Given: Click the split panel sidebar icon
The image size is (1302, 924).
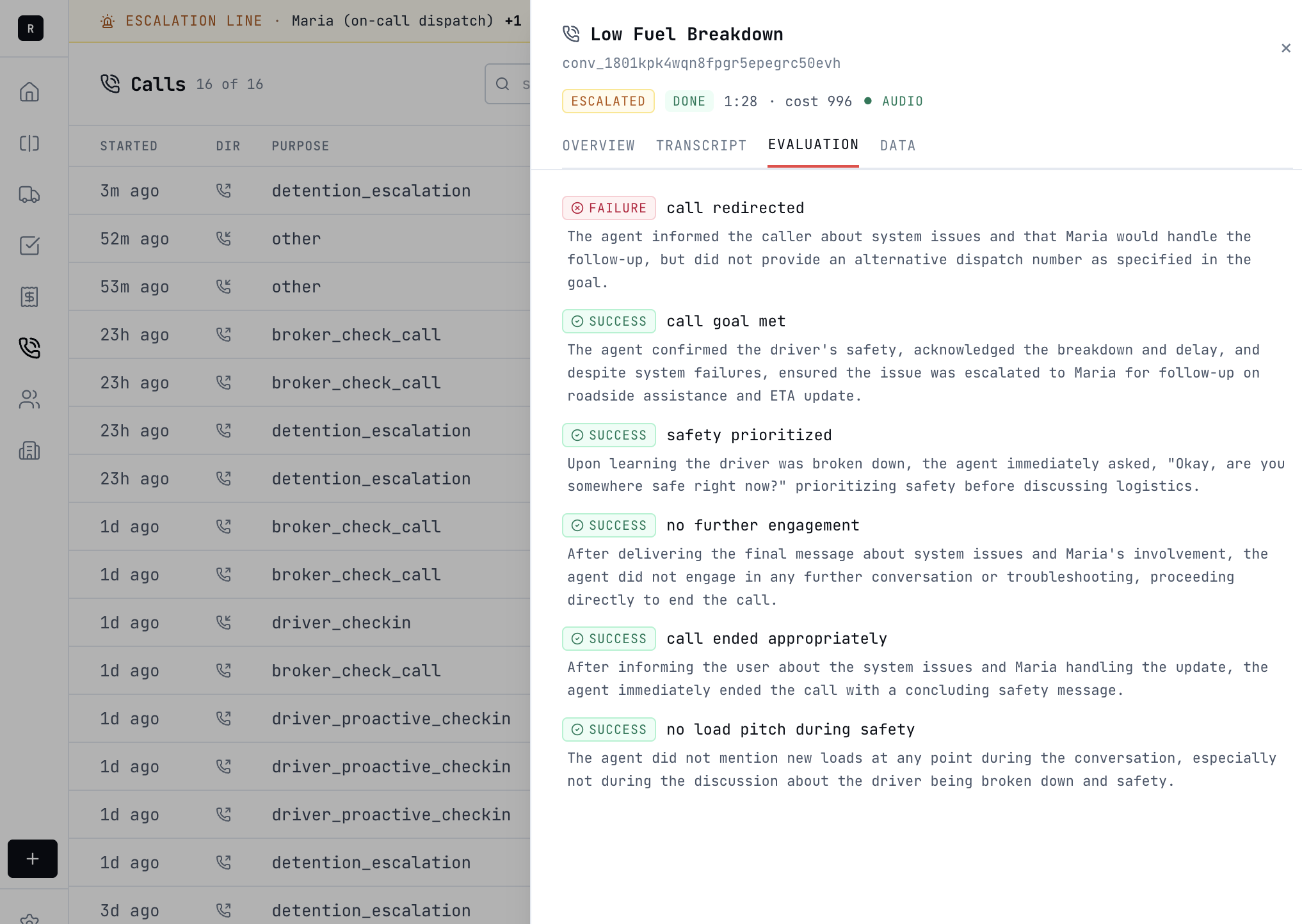Looking at the screenshot, I should (29, 143).
